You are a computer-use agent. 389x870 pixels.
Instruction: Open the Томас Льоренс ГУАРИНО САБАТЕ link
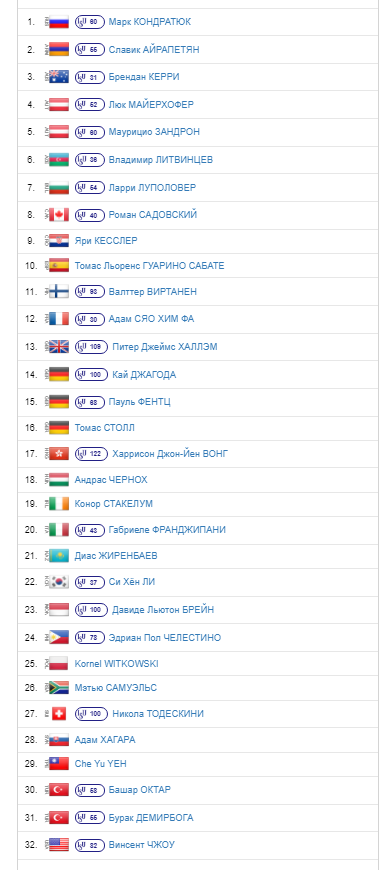(149, 266)
